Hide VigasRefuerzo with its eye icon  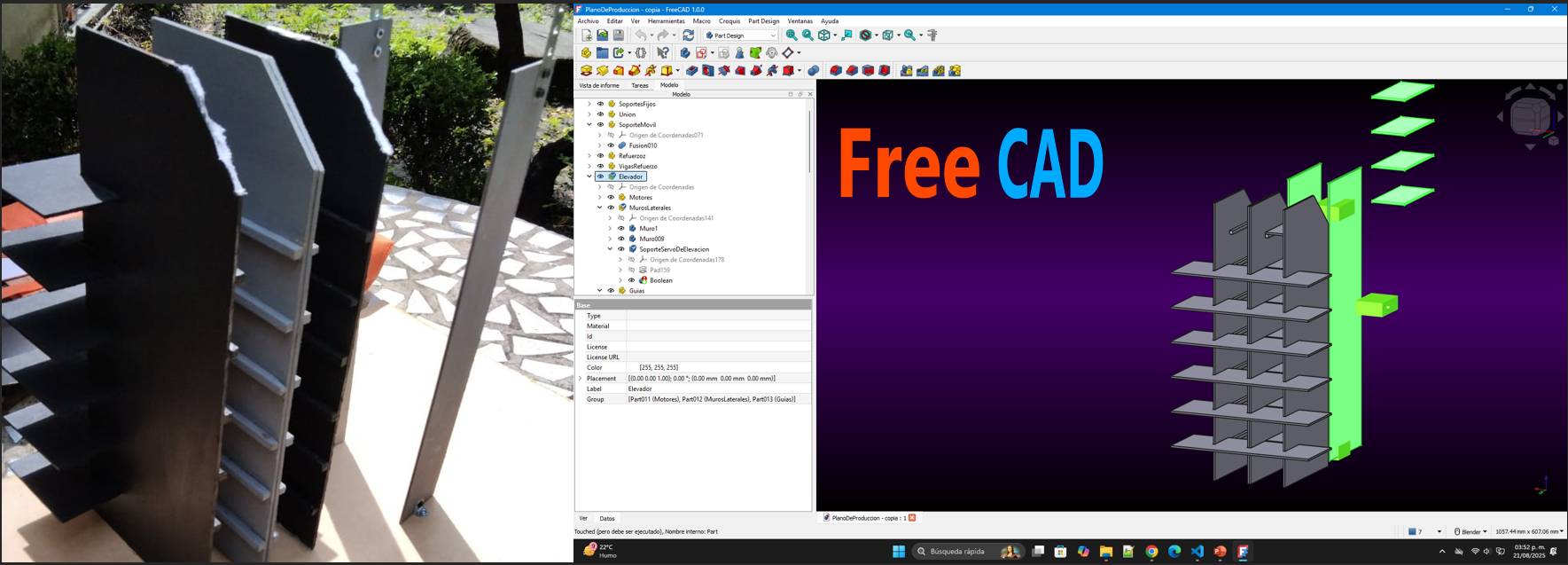click(600, 166)
